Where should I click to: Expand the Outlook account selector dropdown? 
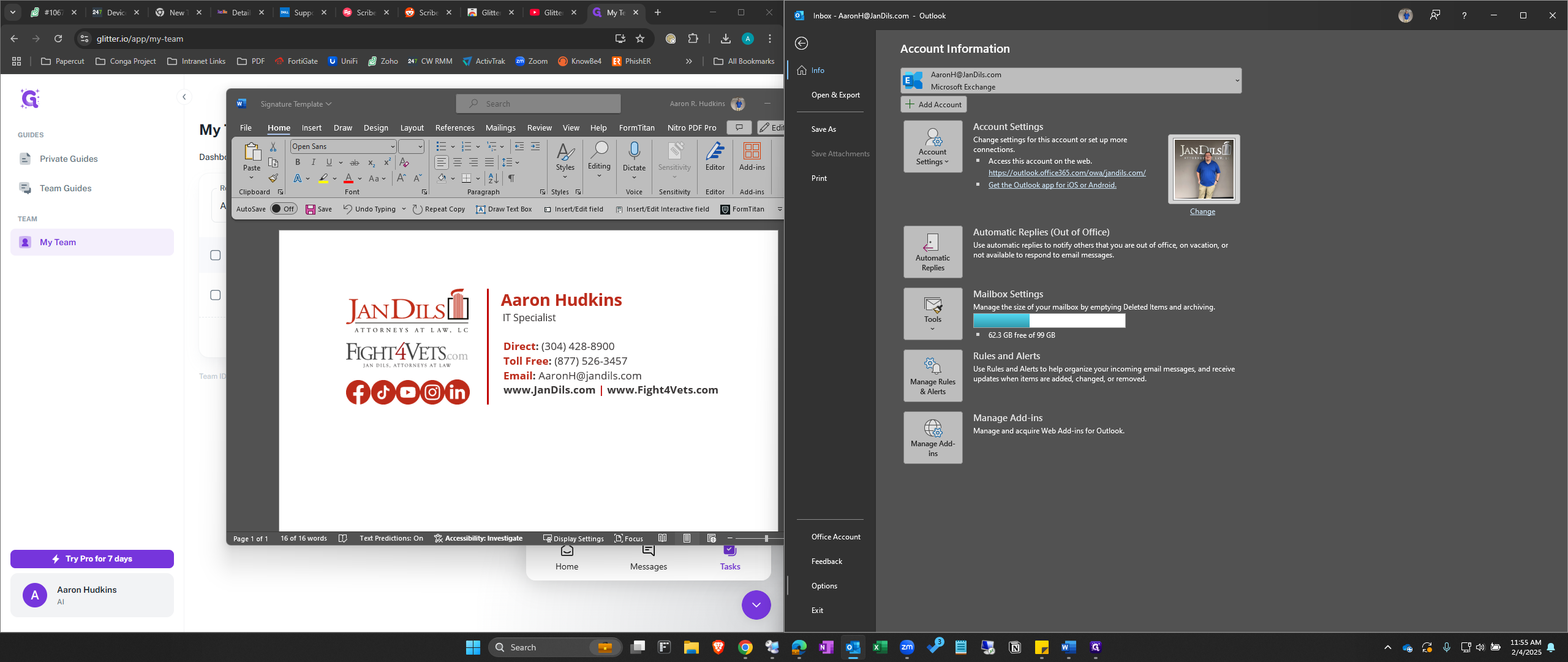click(1237, 80)
